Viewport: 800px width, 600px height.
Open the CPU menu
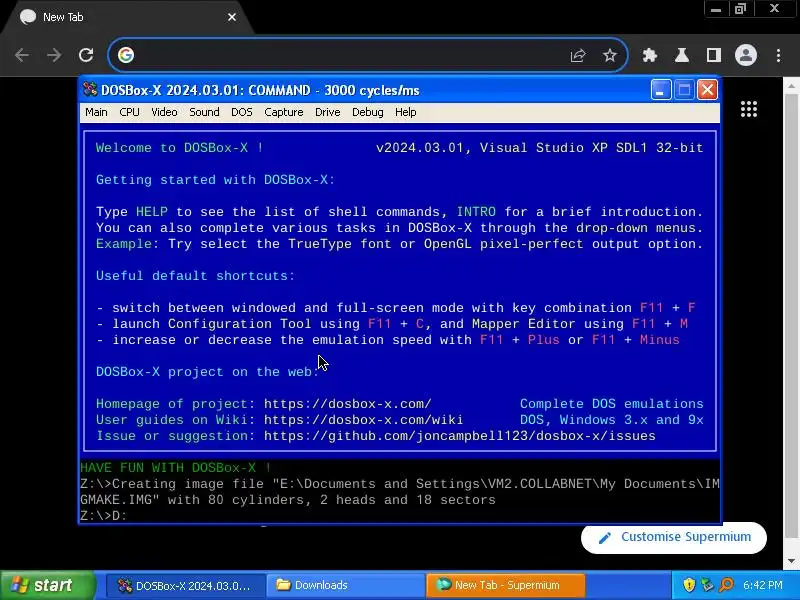tap(129, 112)
